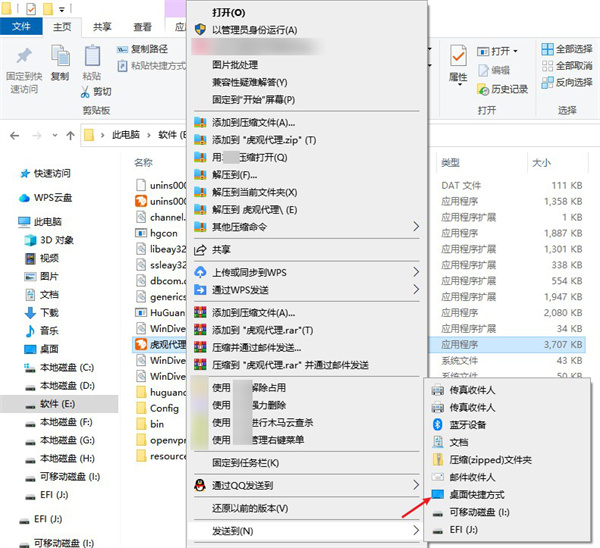Switch to the 共享 ribbon tab
The image size is (600, 548).
(x=101, y=27)
